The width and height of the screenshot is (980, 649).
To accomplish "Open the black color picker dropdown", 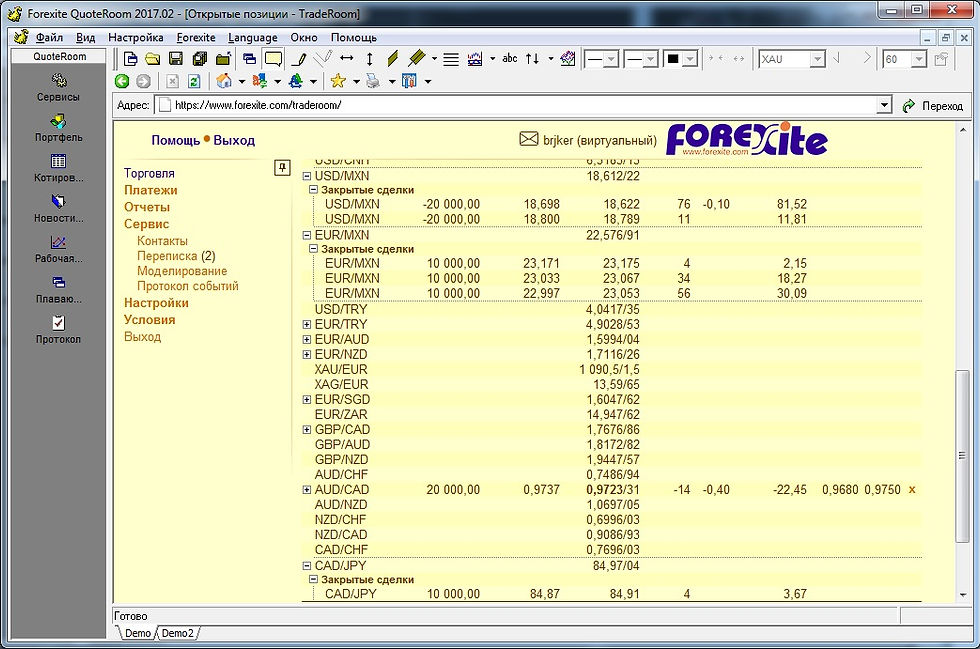I will pyautogui.click(x=690, y=59).
